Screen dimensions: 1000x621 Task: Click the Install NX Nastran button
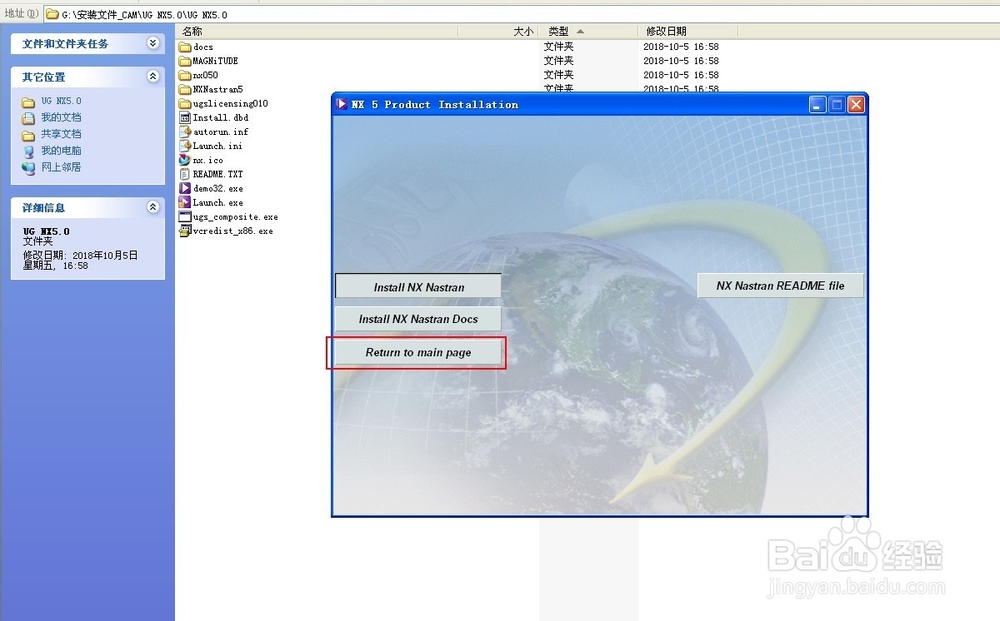418,286
